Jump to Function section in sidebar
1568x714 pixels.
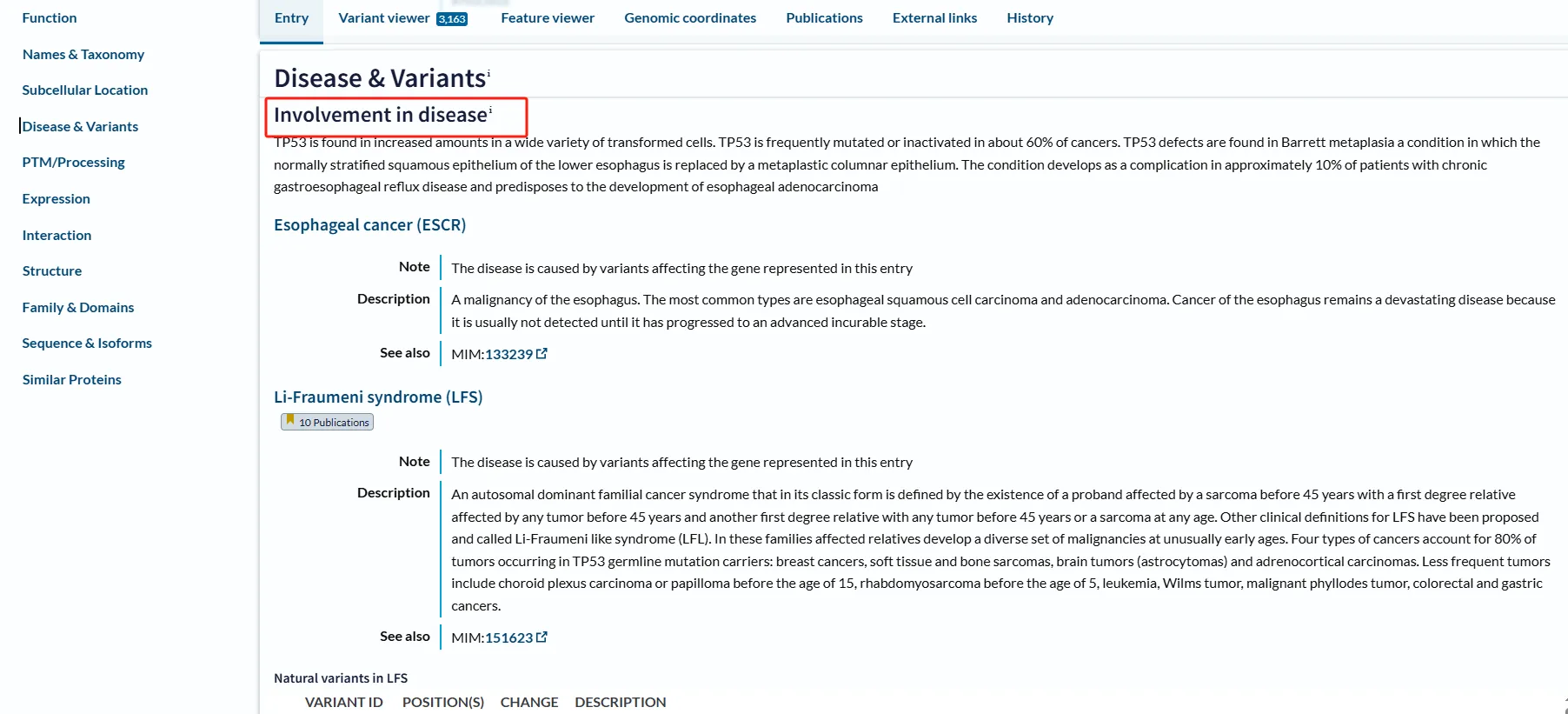(50, 18)
